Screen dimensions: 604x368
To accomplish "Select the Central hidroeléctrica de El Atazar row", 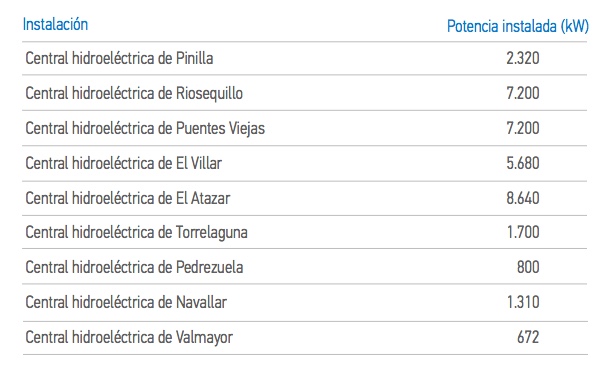I will coord(305,198).
